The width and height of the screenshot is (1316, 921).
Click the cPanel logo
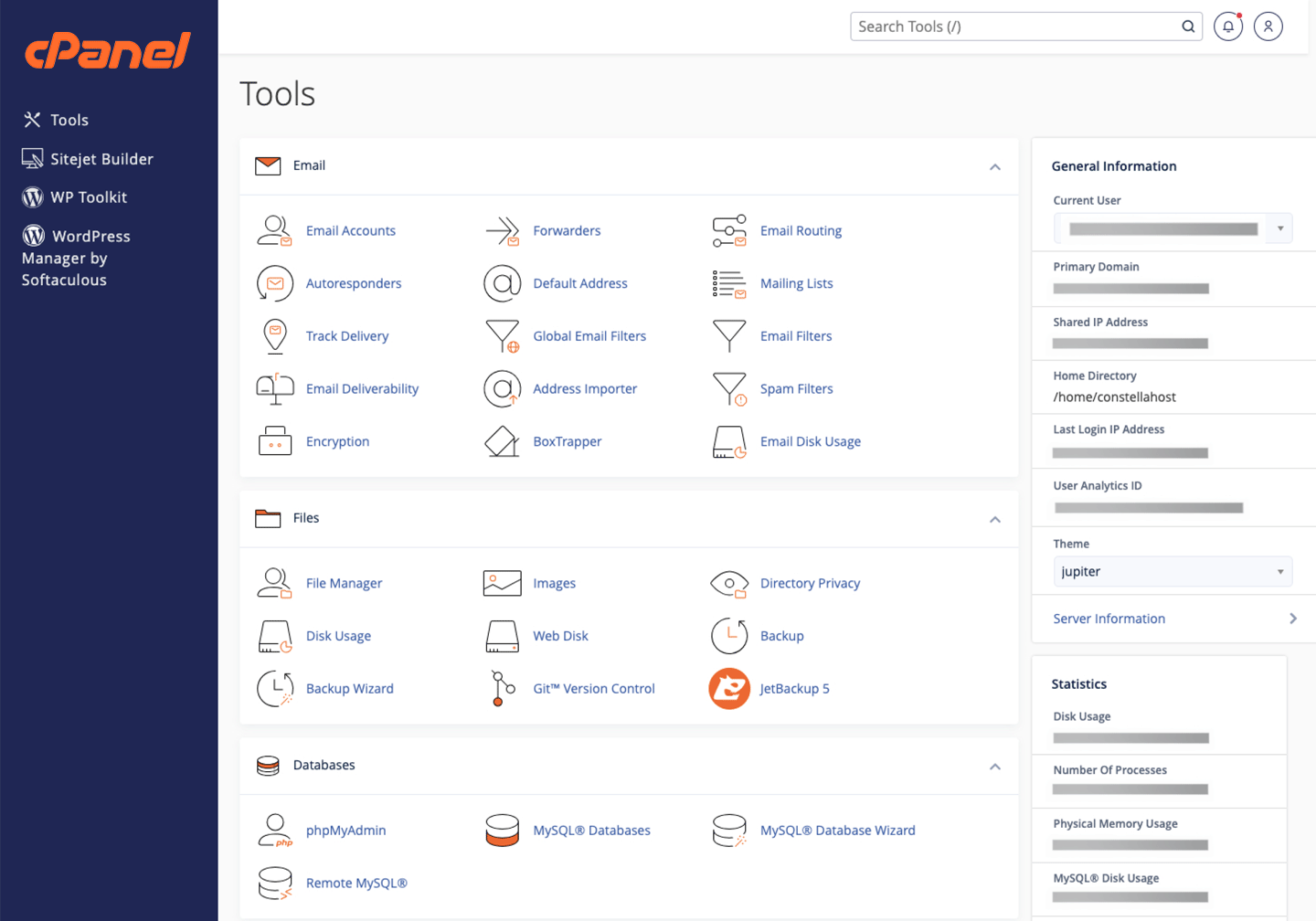click(108, 51)
